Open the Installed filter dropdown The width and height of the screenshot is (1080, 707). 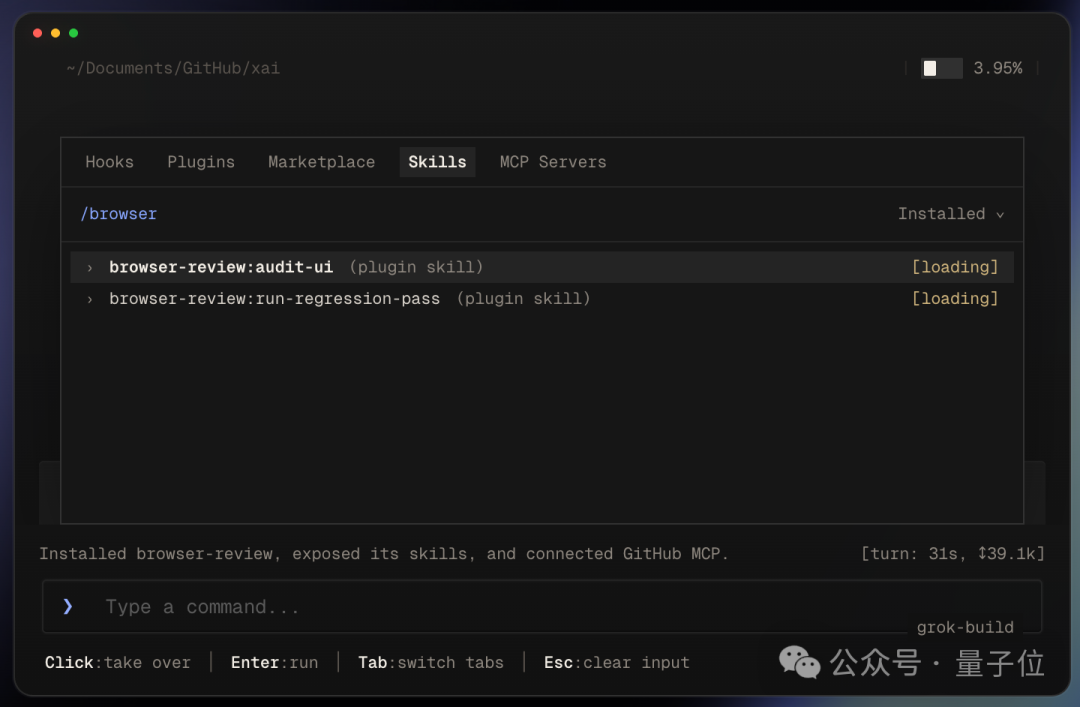[x=951, y=214]
